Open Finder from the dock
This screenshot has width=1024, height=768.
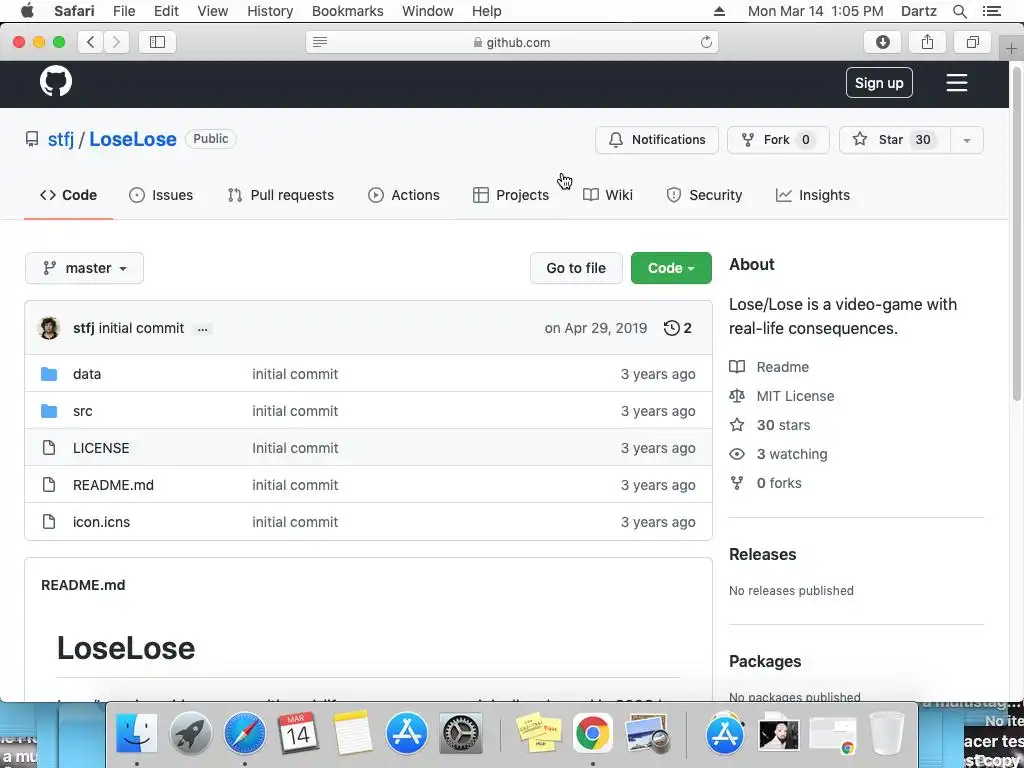pyautogui.click(x=136, y=733)
